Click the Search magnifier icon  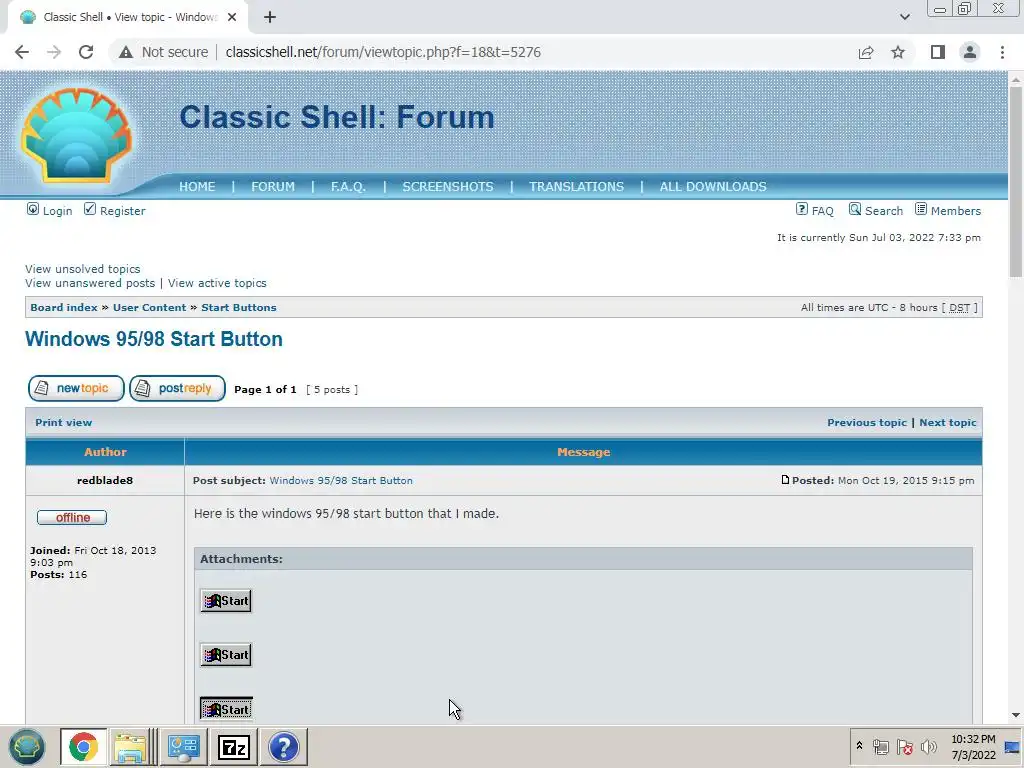[855, 209]
